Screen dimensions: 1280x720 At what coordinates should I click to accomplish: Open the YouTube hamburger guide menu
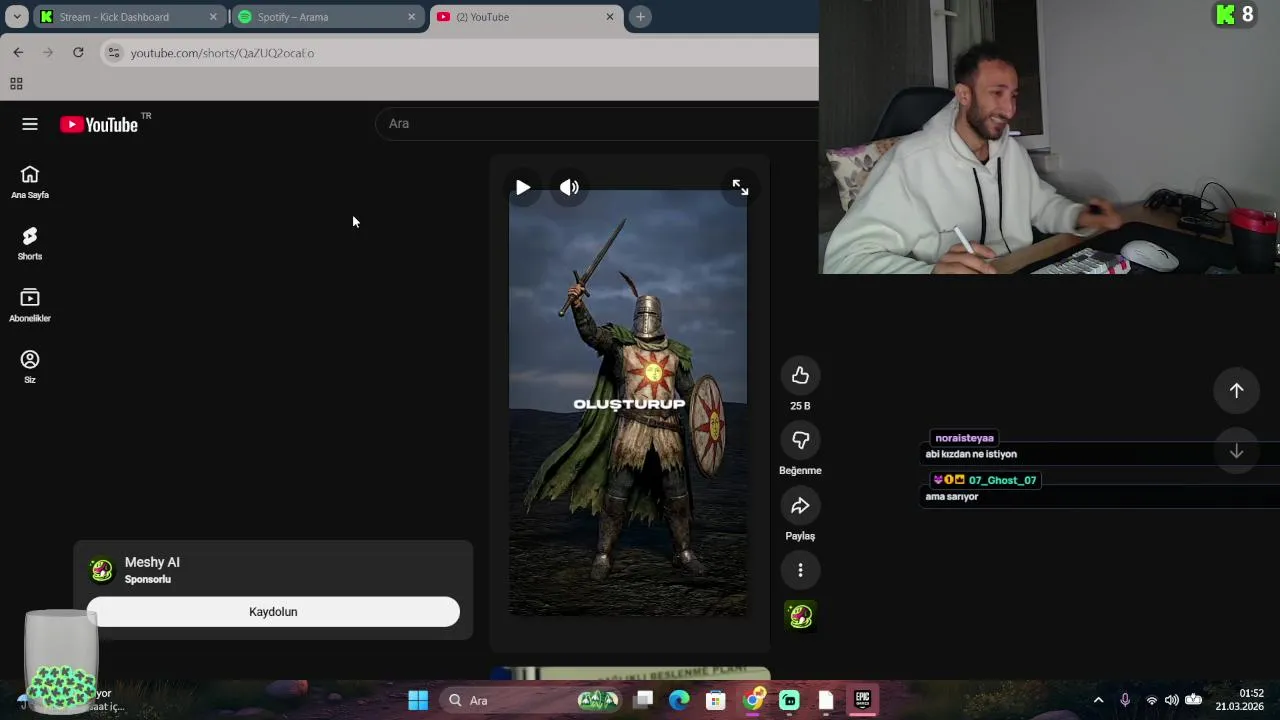coord(30,124)
